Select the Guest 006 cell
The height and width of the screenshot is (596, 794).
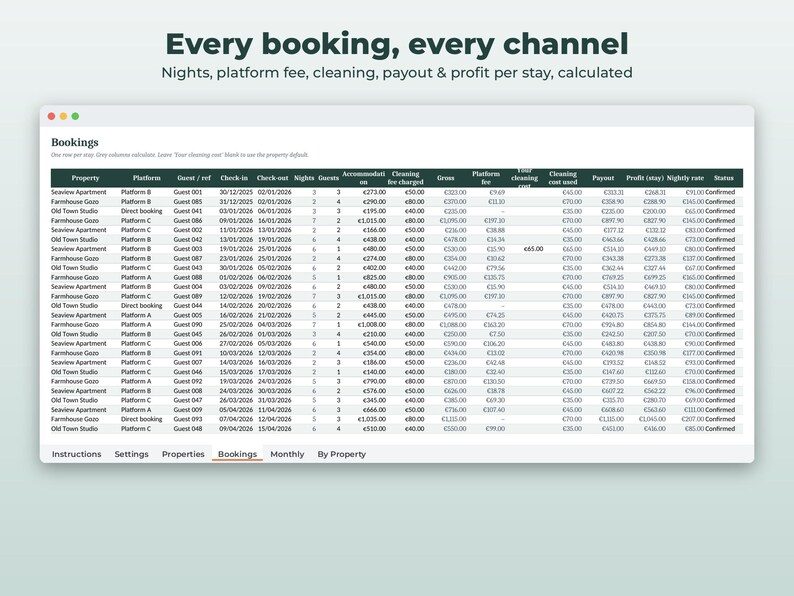tap(188, 343)
